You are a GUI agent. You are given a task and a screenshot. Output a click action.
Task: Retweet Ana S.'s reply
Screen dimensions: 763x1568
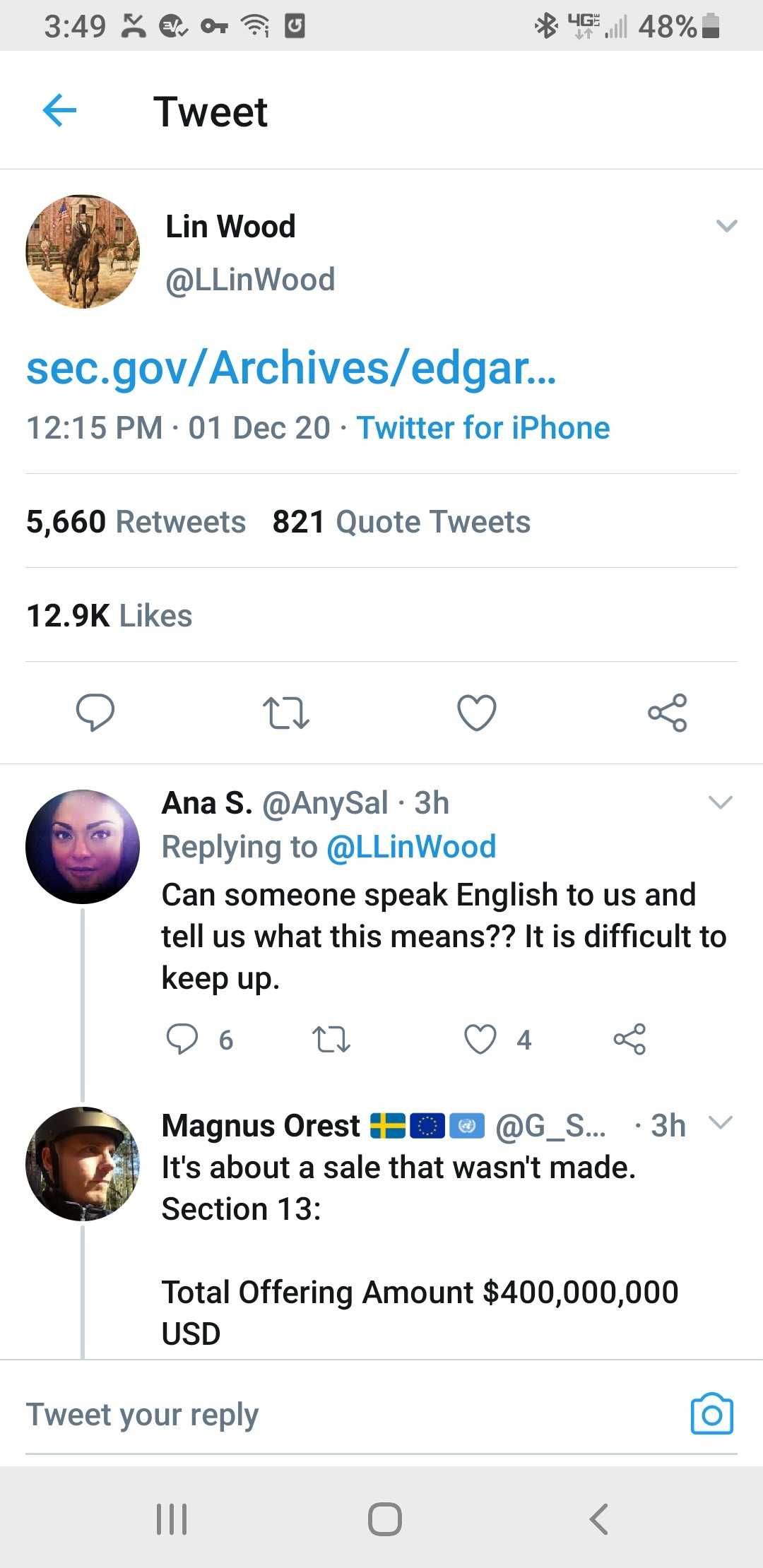(x=331, y=1039)
